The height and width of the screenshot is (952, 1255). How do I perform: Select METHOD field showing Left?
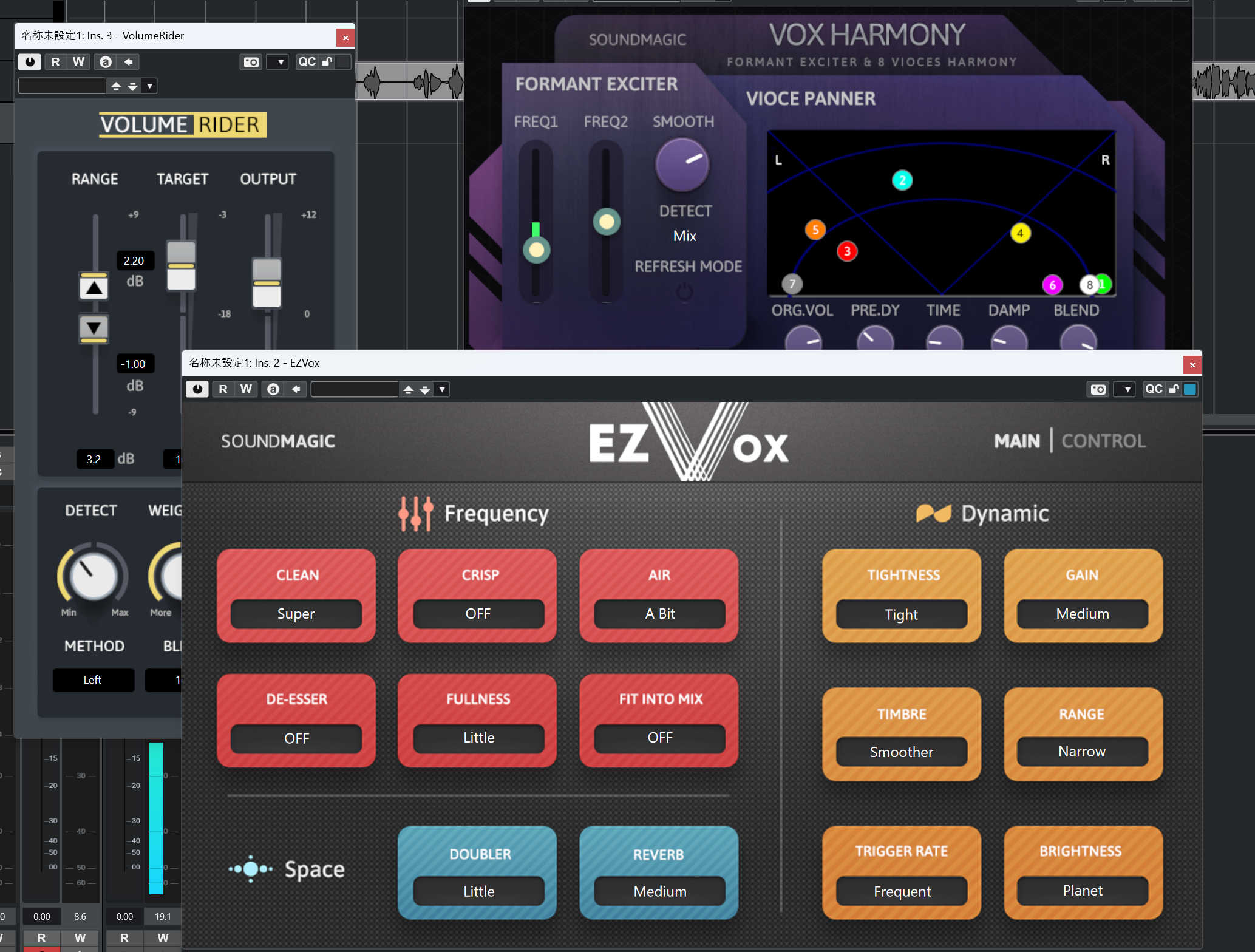coord(94,679)
